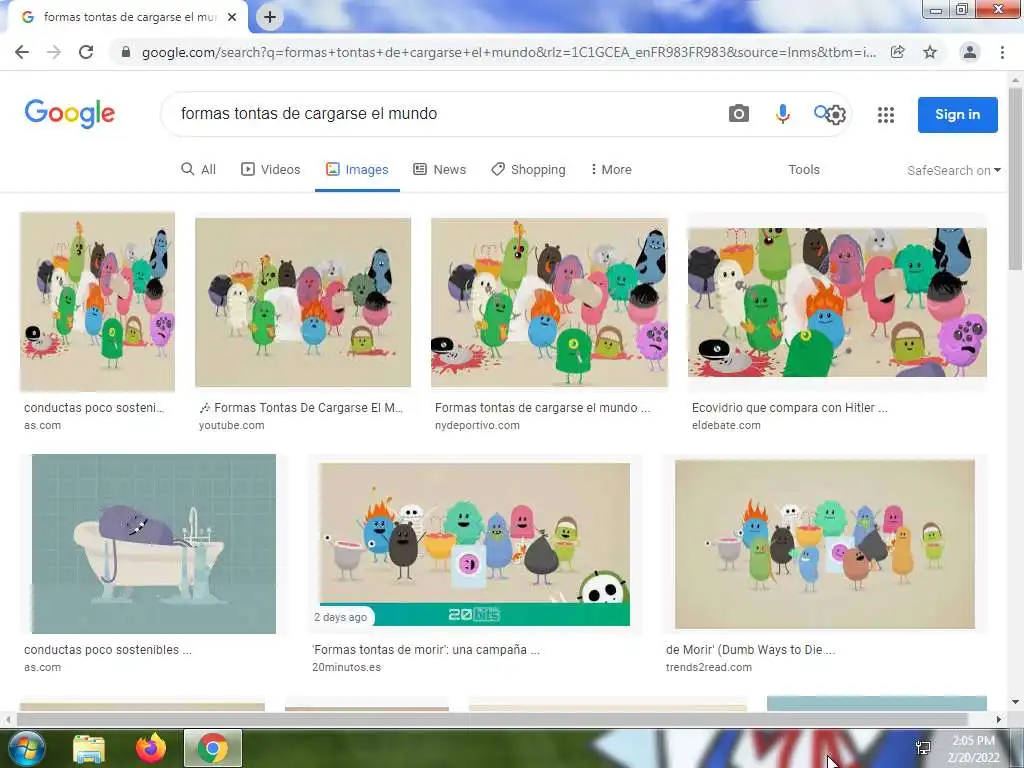Screen dimensions: 1024x768
Task: Open the SafeSearch on dropdown
Action: (x=953, y=170)
